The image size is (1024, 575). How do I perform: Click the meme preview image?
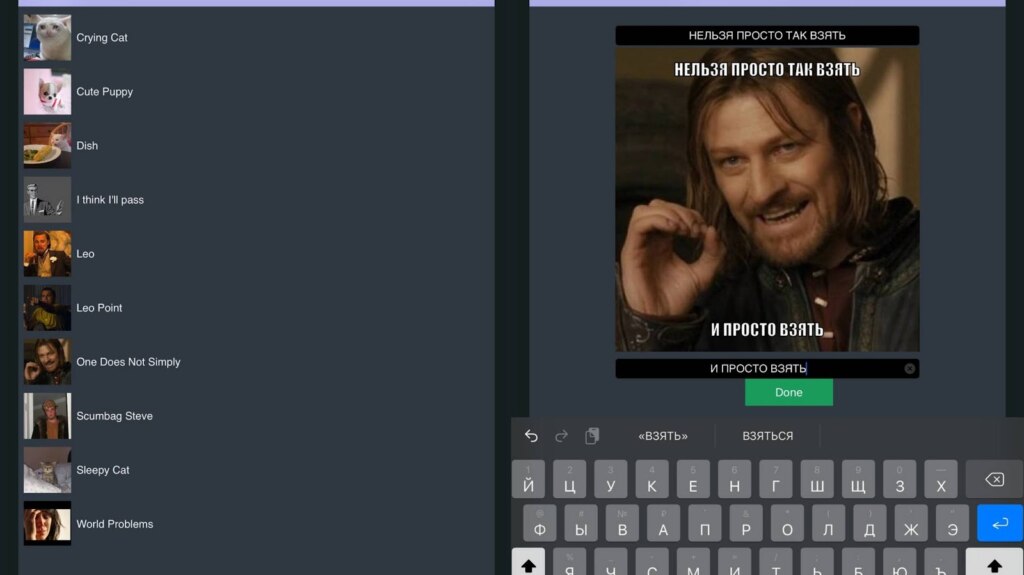click(767, 199)
